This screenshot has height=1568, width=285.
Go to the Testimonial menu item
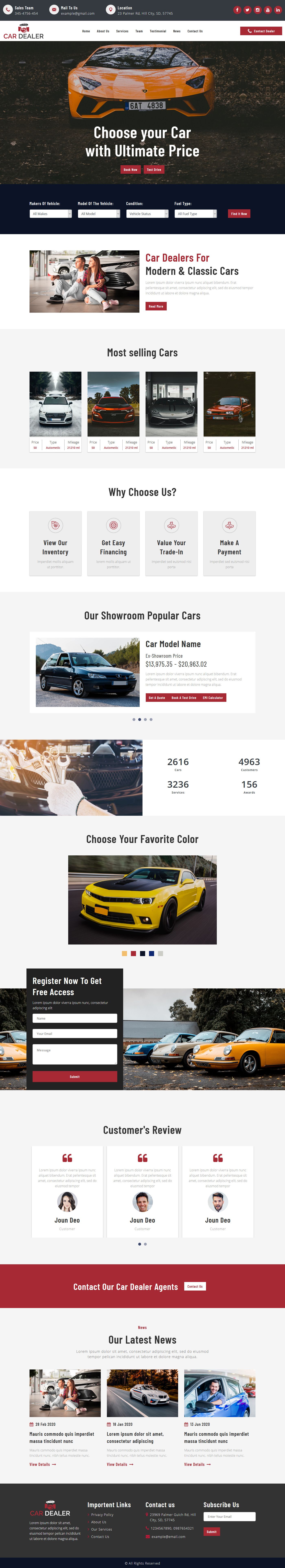pos(158,31)
